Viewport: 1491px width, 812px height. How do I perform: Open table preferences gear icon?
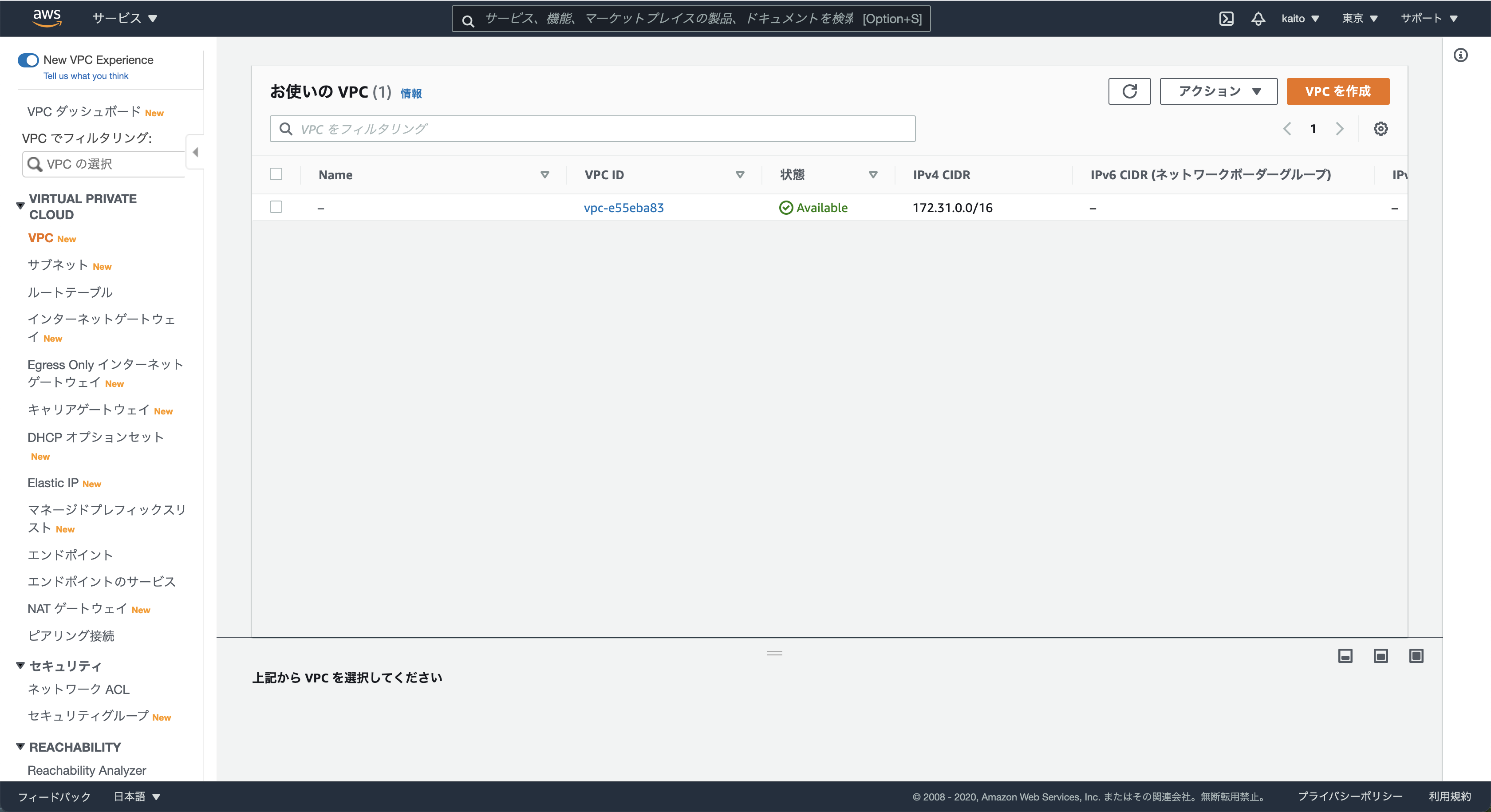[x=1381, y=129]
